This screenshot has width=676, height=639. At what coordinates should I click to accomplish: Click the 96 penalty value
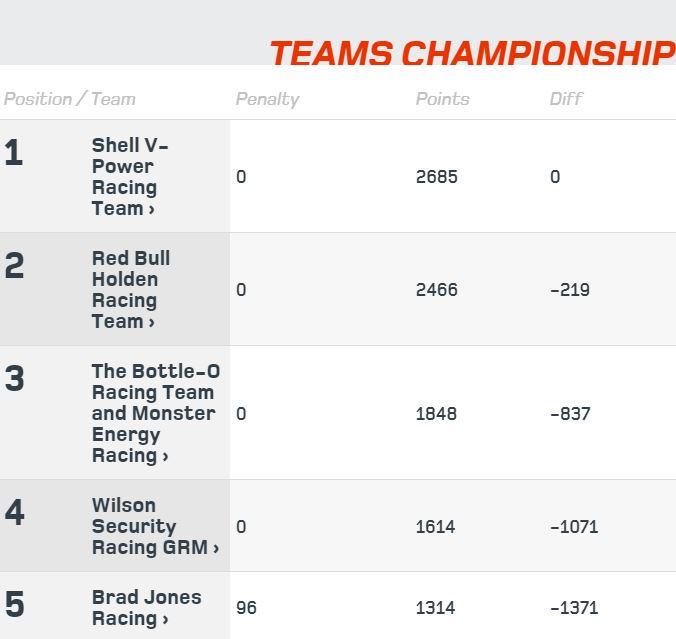coord(246,608)
